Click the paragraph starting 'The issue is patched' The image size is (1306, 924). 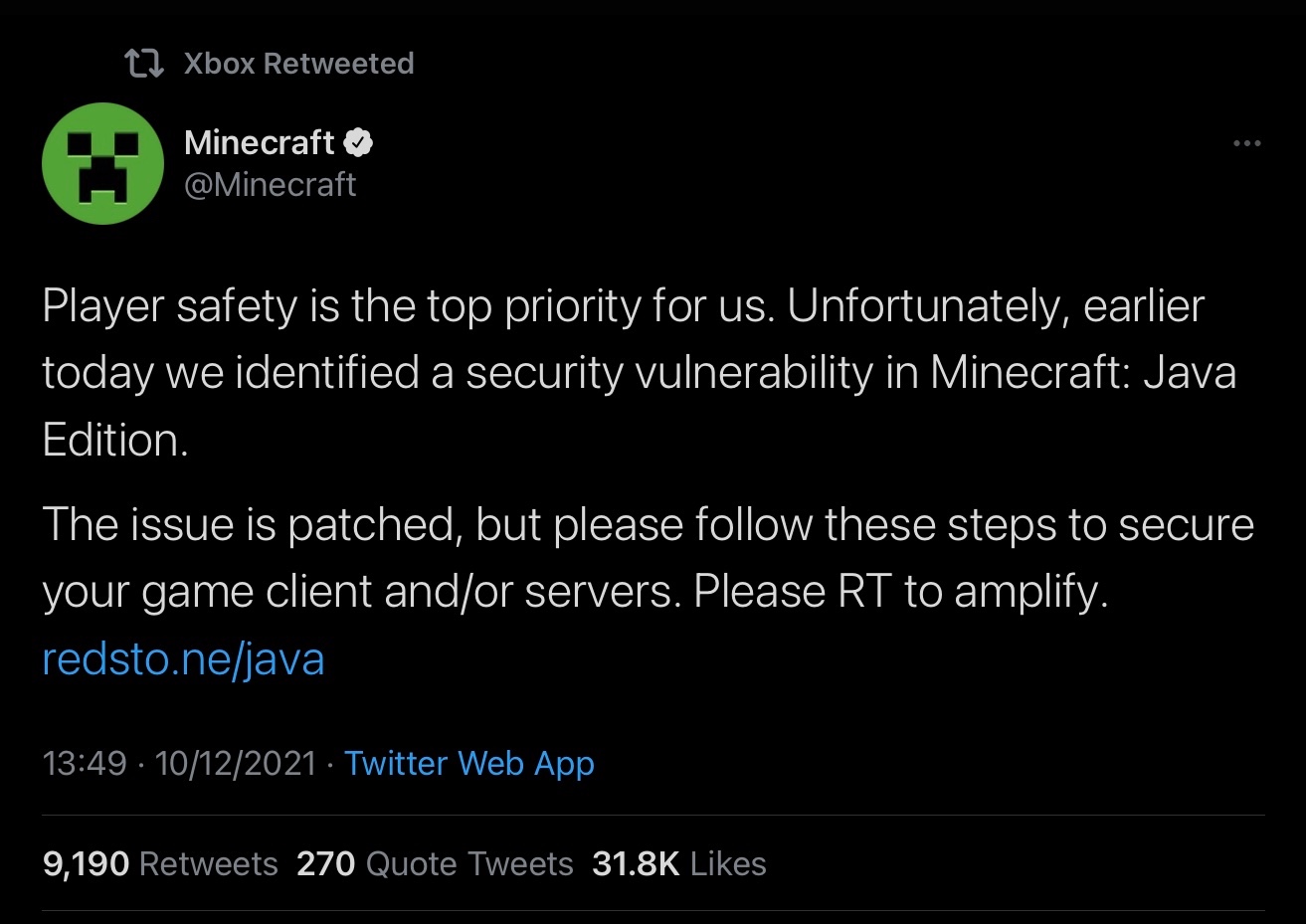[648, 558]
